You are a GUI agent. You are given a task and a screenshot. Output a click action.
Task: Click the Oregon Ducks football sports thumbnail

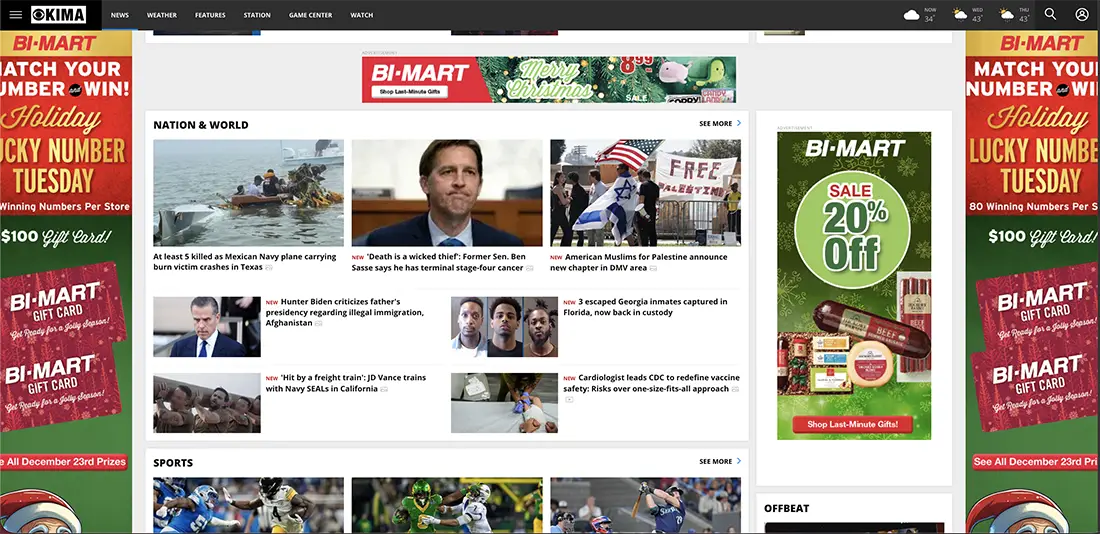447,505
